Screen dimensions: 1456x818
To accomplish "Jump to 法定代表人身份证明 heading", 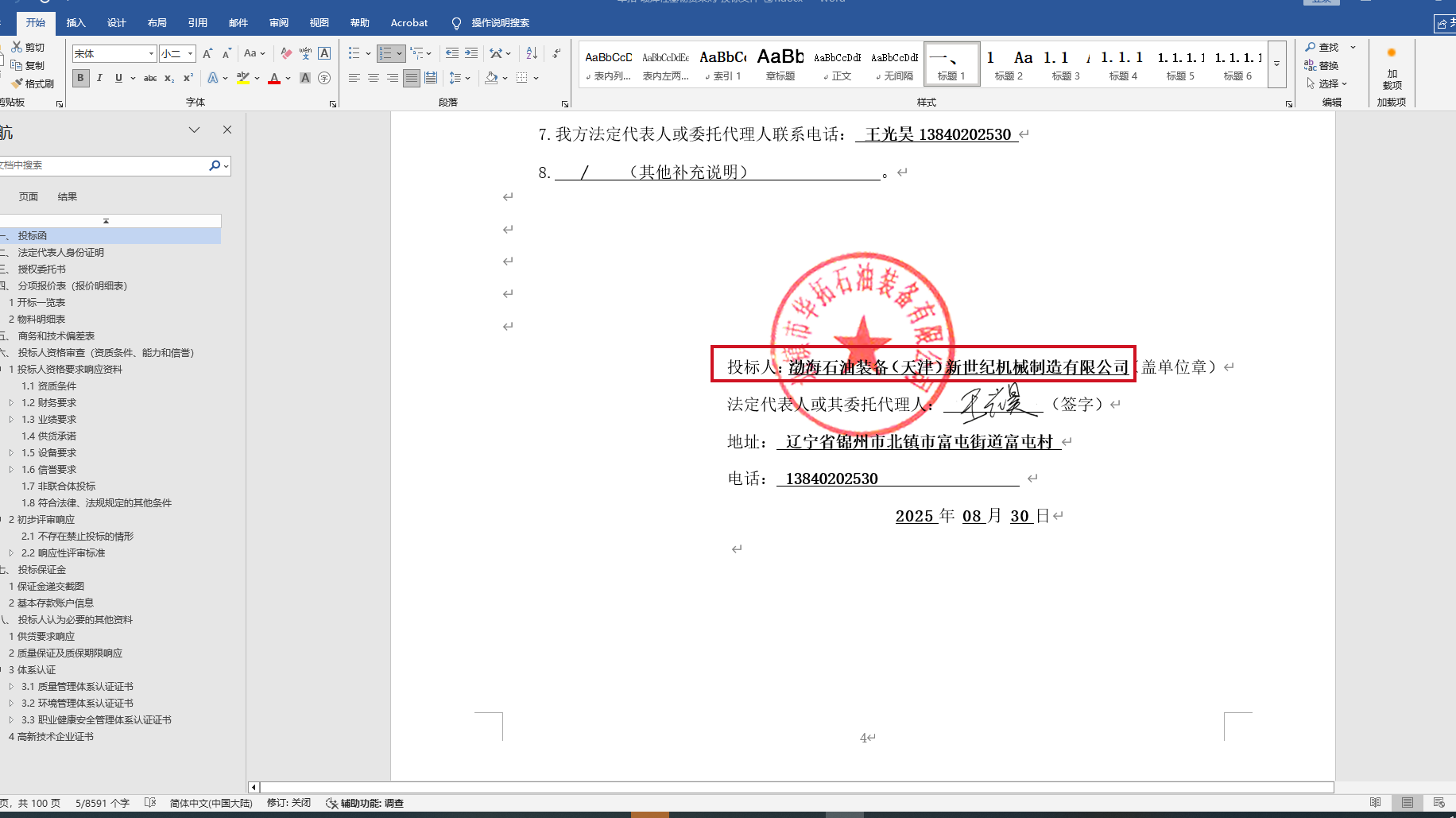I will tap(61, 253).
